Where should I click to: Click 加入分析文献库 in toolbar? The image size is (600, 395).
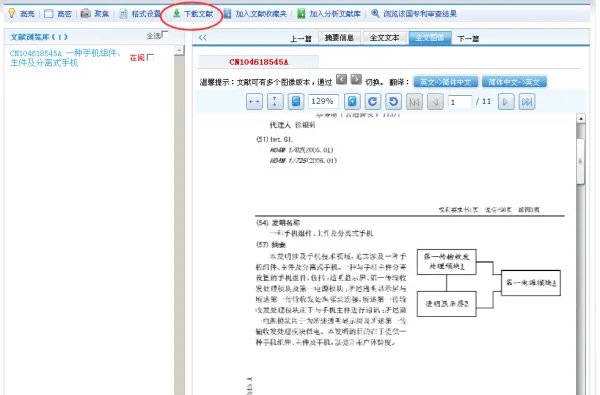coord(329,14)
